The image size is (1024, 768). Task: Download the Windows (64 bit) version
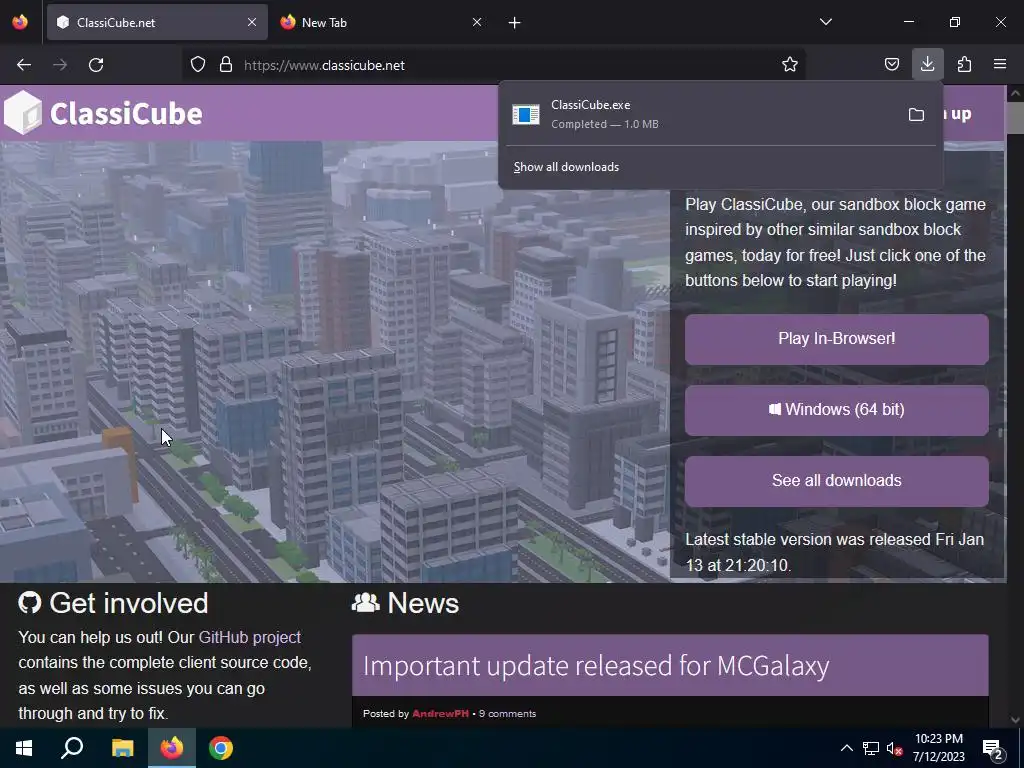[x=837, y=410]
